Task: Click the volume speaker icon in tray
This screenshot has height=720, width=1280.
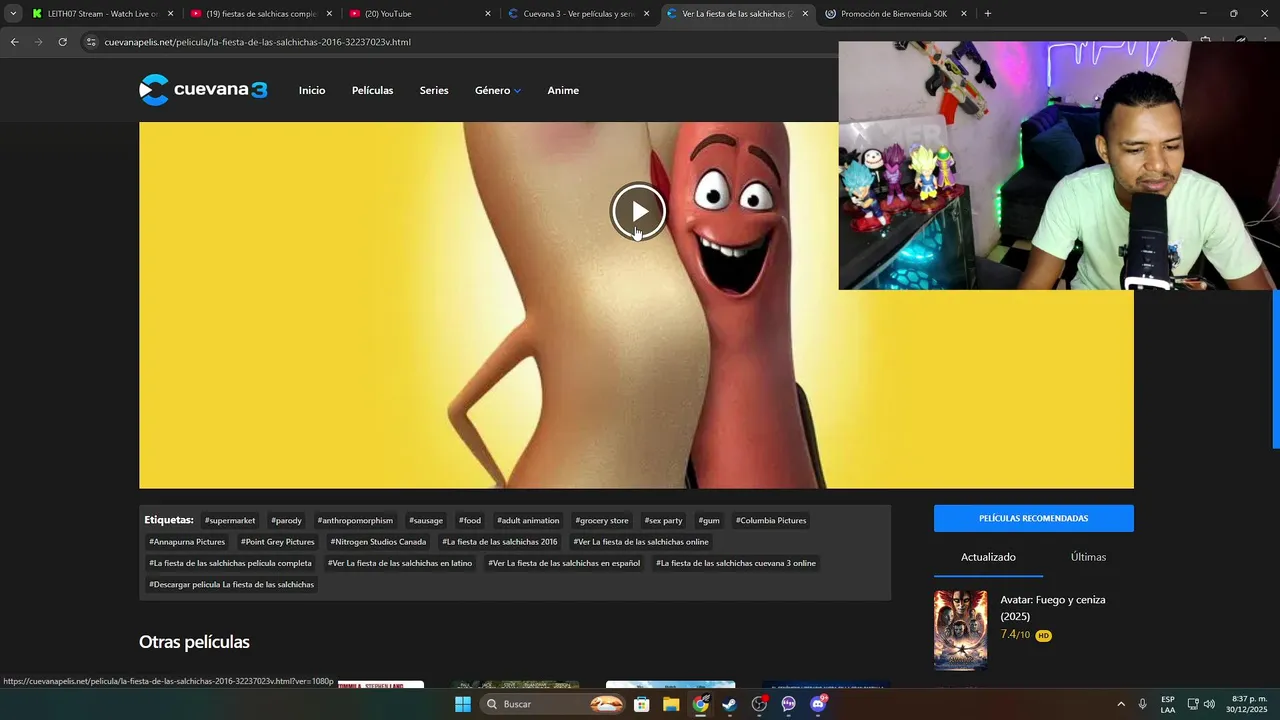Action: [x=1209, y=704]
